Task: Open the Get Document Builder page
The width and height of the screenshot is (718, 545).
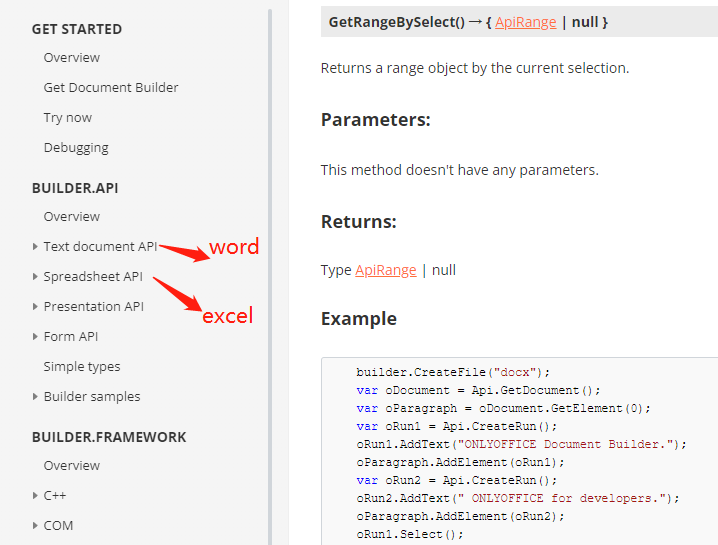Action: coord(111,88)
